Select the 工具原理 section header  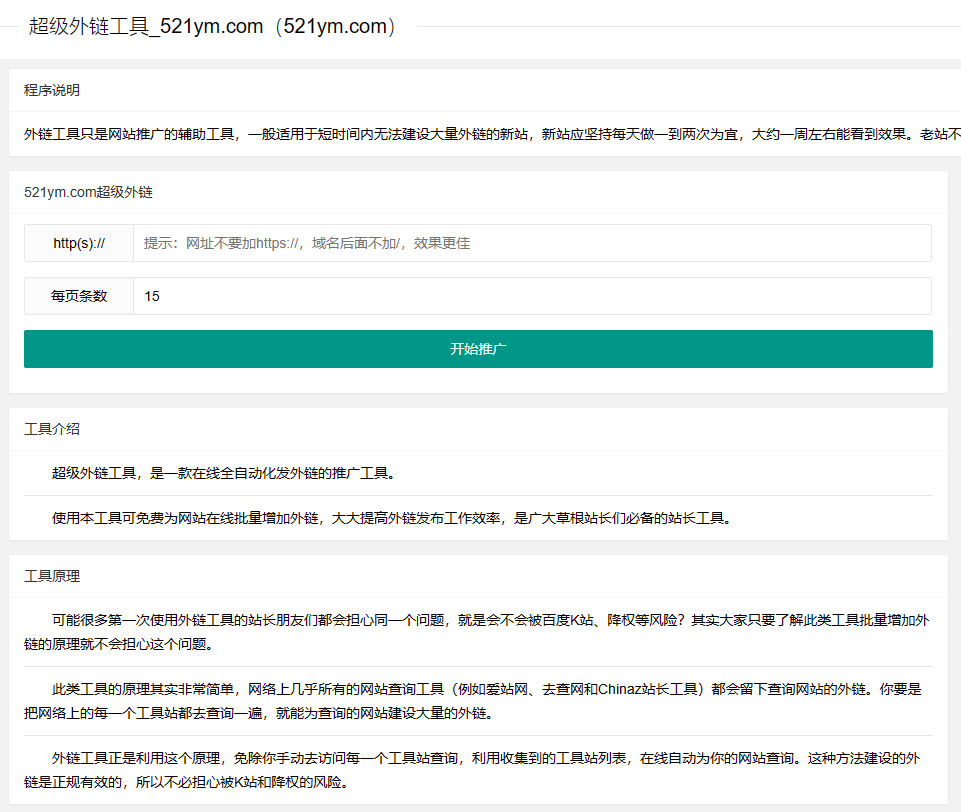click(52, 576)
